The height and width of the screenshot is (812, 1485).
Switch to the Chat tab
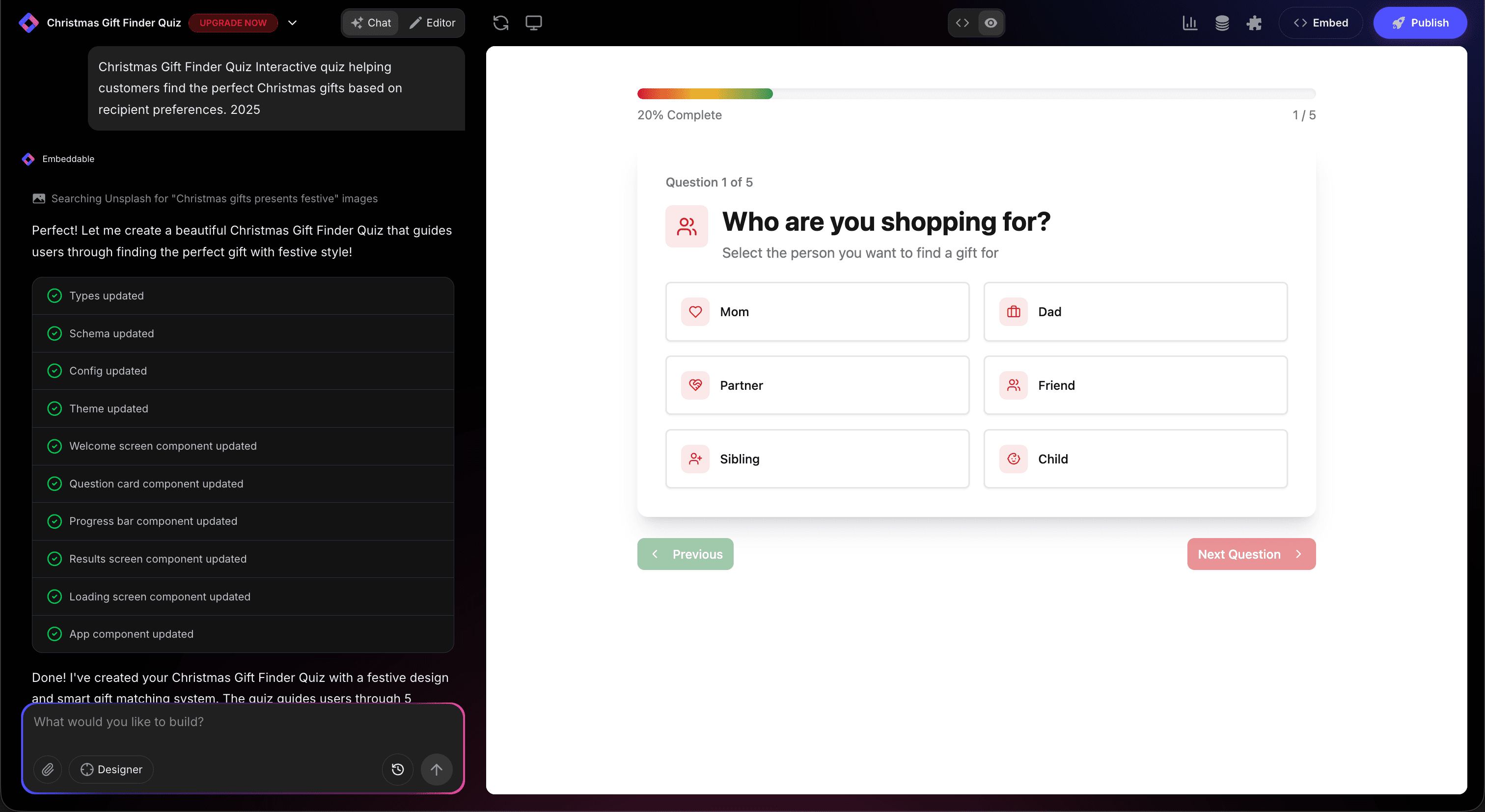(371, 23)
